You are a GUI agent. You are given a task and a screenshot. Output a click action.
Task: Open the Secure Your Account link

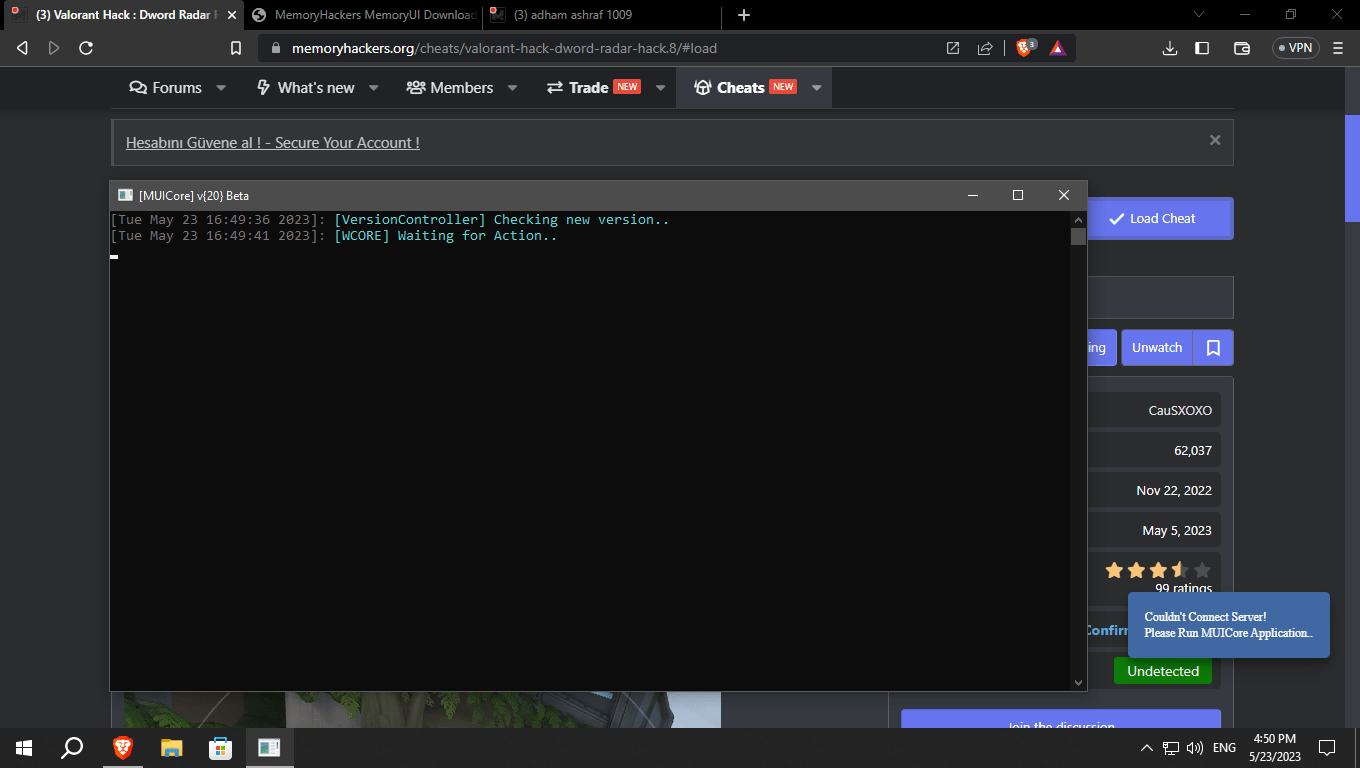point(273,143)
